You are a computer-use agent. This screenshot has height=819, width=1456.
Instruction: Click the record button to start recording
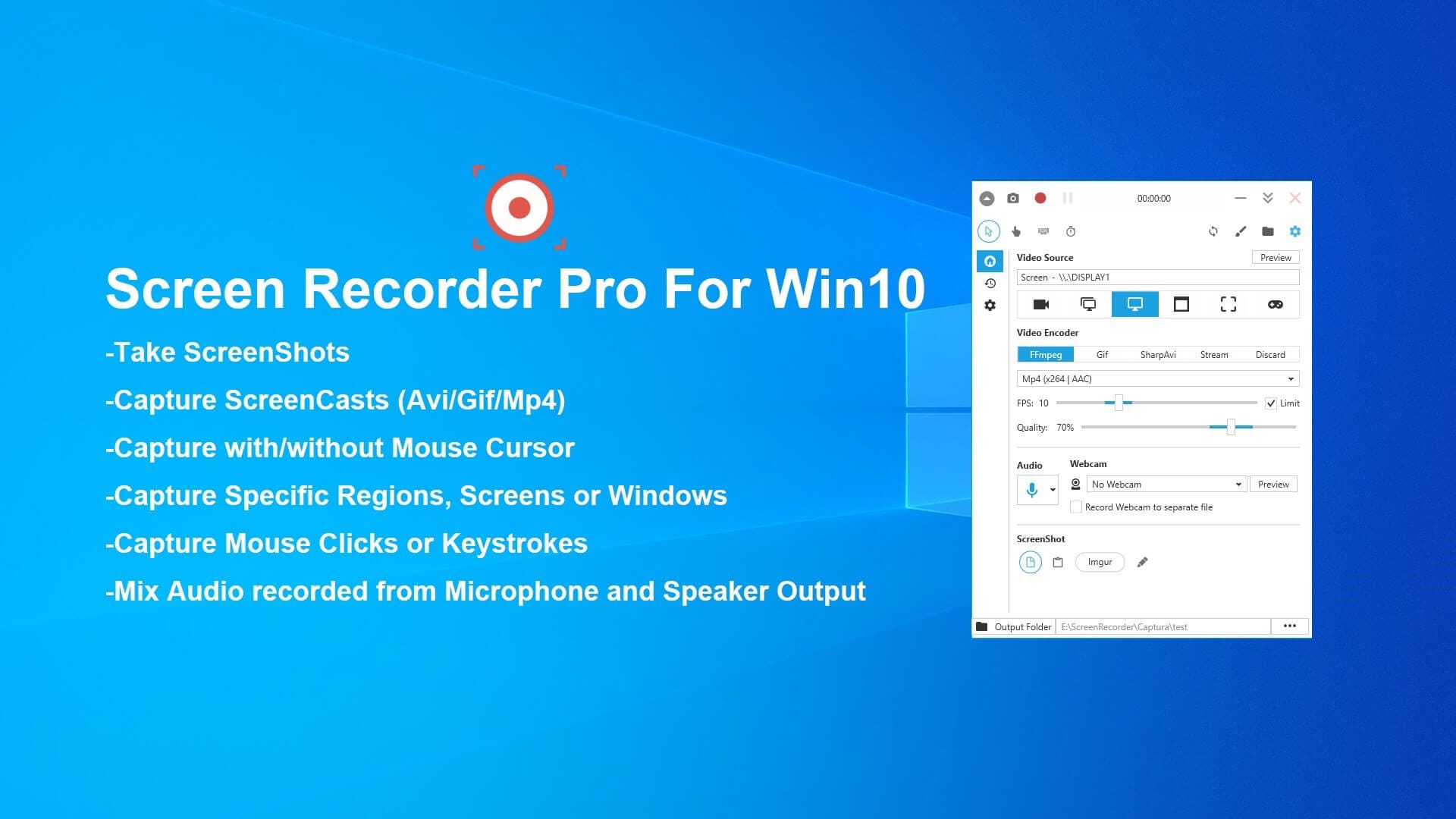[1041, 197]
